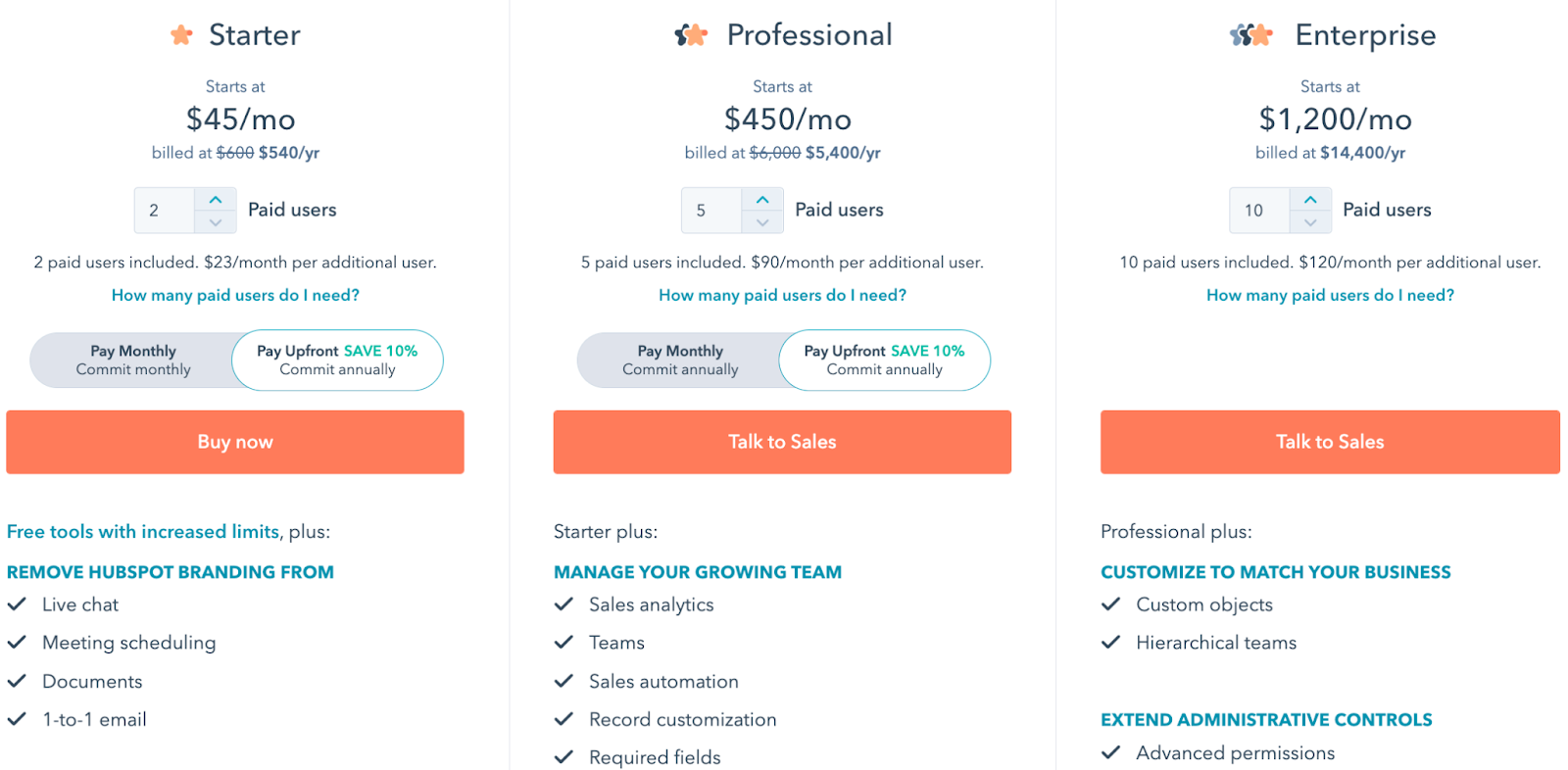Select Pay Upfront for the Starter plan
This screenshot has width=1568, height=770.
click(x=337, y=360)
